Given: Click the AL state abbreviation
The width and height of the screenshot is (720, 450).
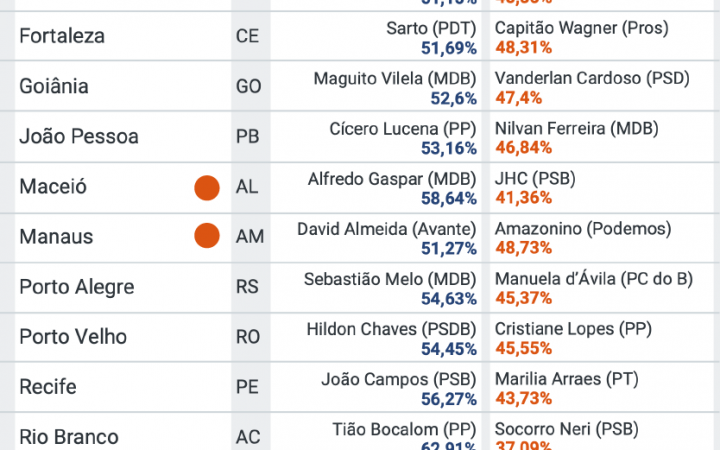Looking at the screenshot, I should [x=247, y=187].
